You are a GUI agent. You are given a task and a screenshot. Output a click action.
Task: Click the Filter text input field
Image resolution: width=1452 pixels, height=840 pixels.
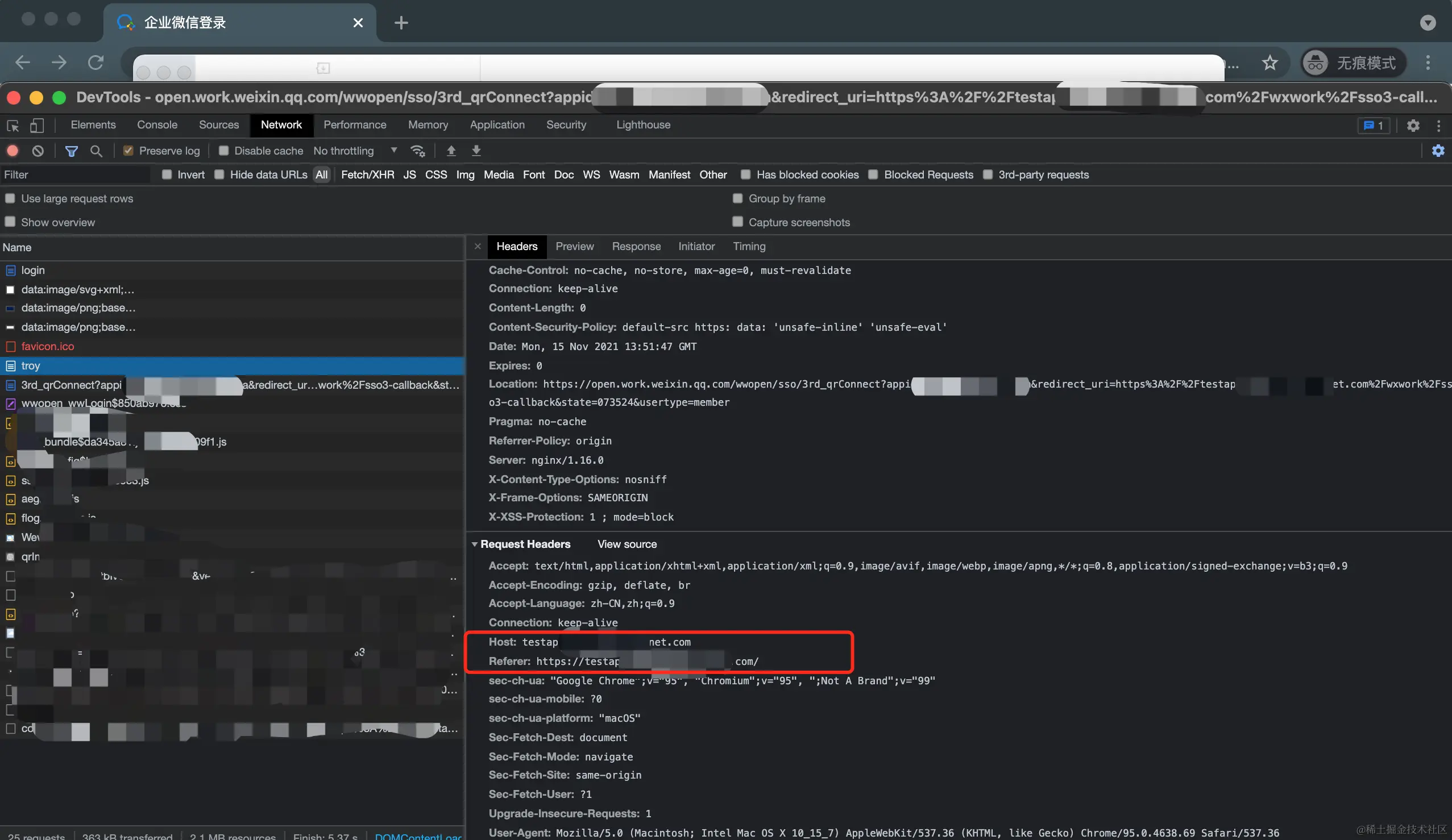[75, 174]
